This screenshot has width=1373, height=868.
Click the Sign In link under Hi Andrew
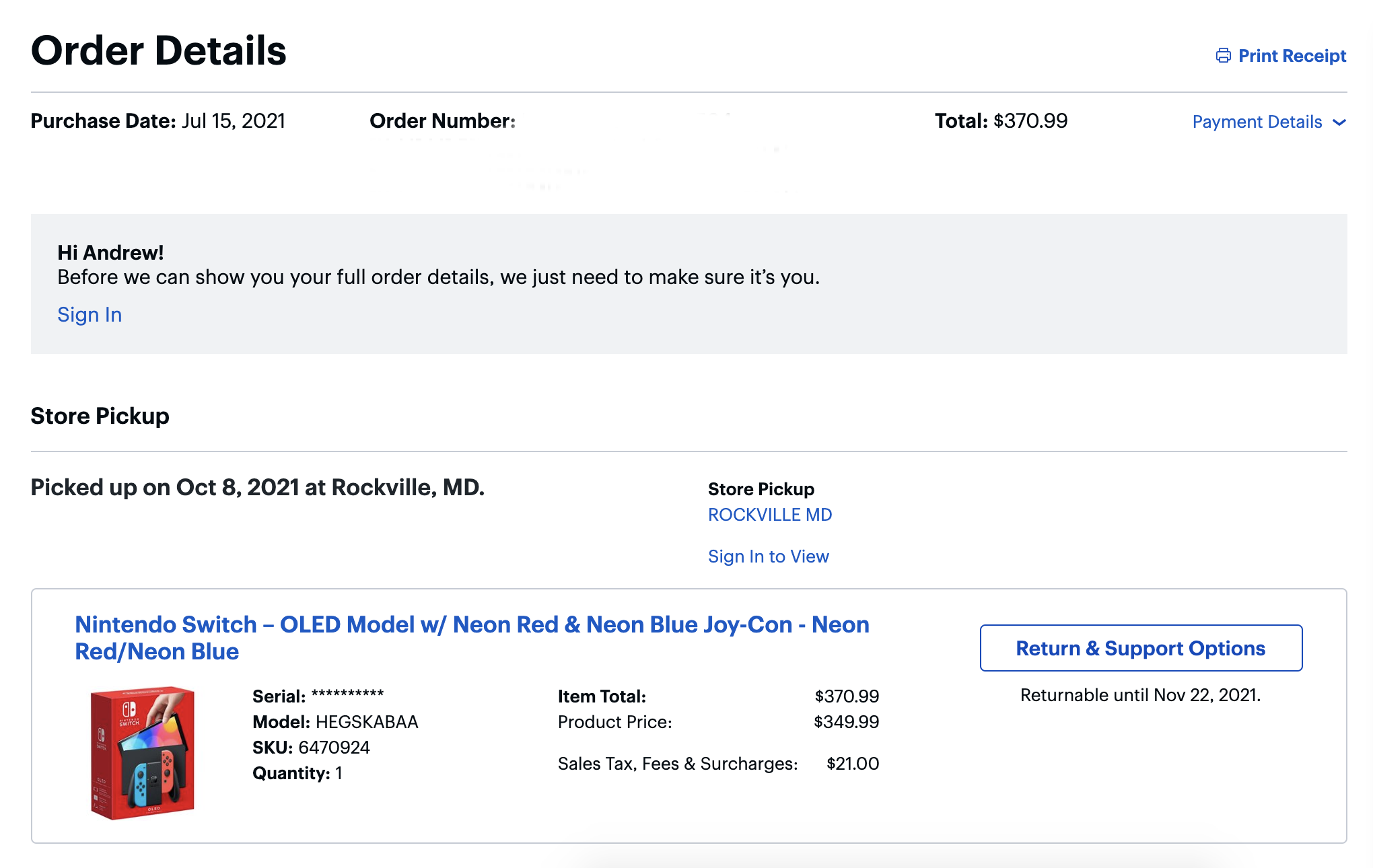90,314
